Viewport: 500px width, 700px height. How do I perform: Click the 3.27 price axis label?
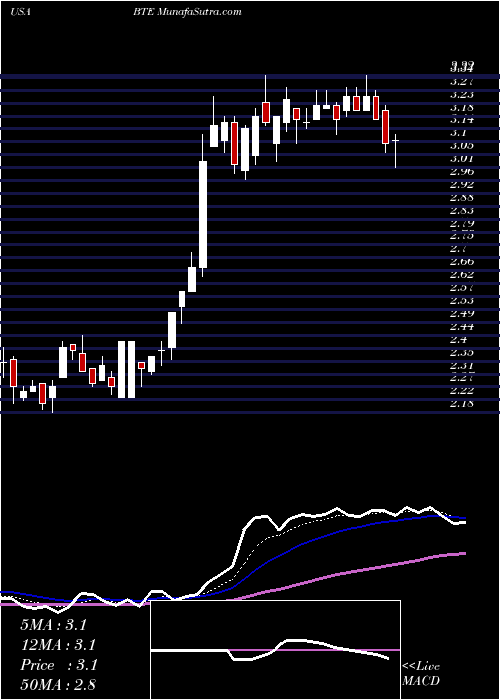462,81
